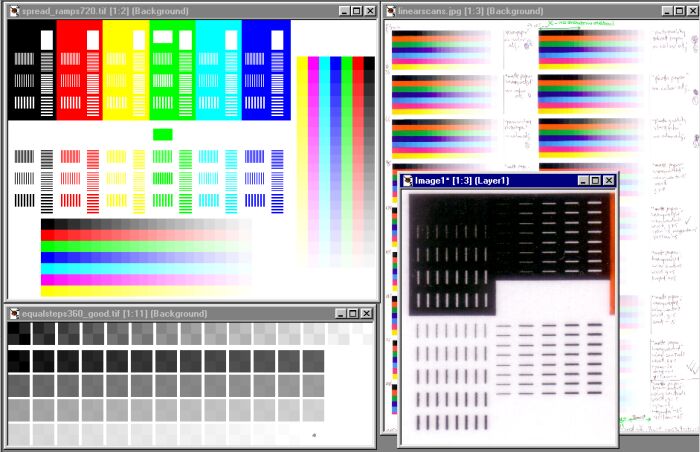Close the spread_ramps720.tif window
The image size is (700, 452).
(x=369, y=10)
